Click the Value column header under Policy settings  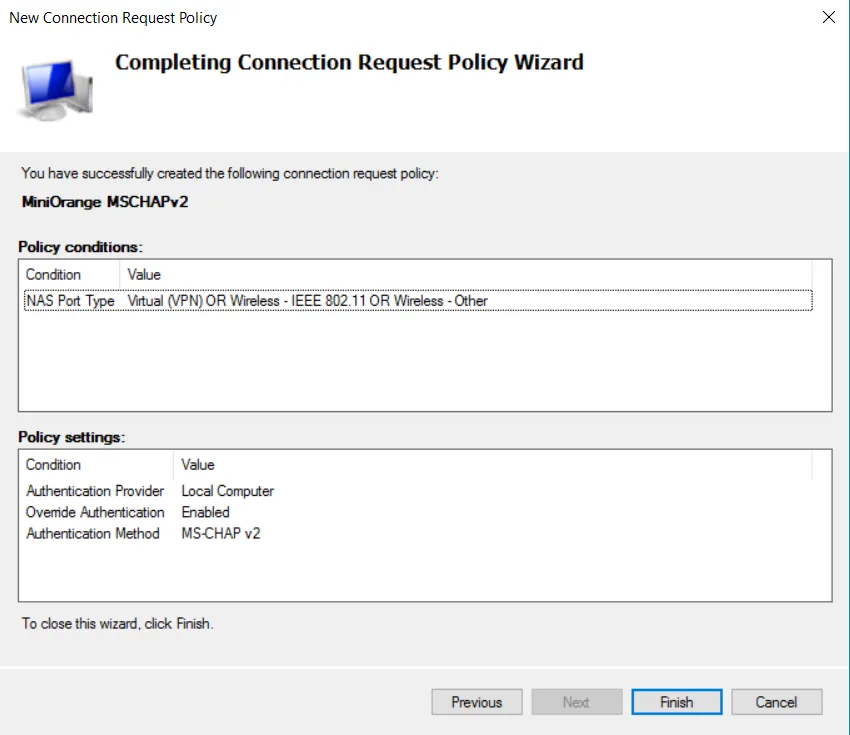[x=197, y=464]
